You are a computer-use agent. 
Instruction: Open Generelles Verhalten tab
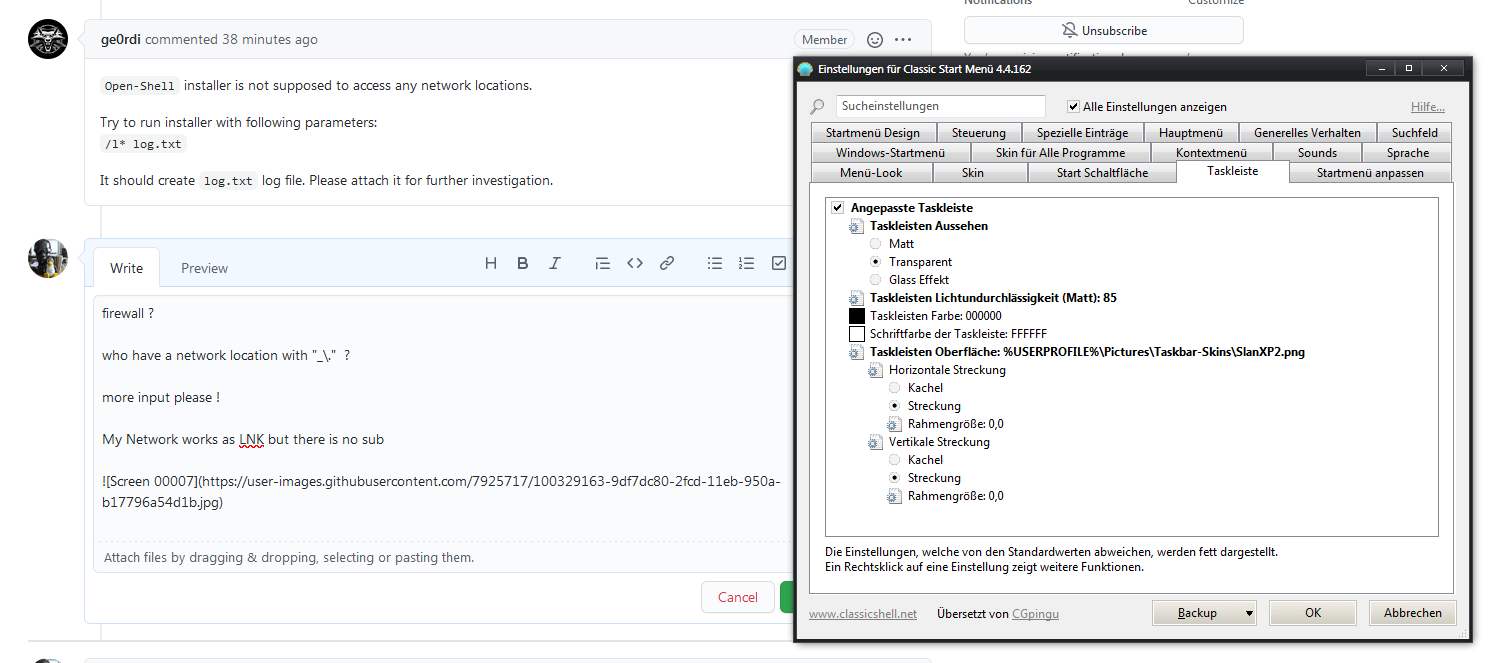coord(1307,133)
